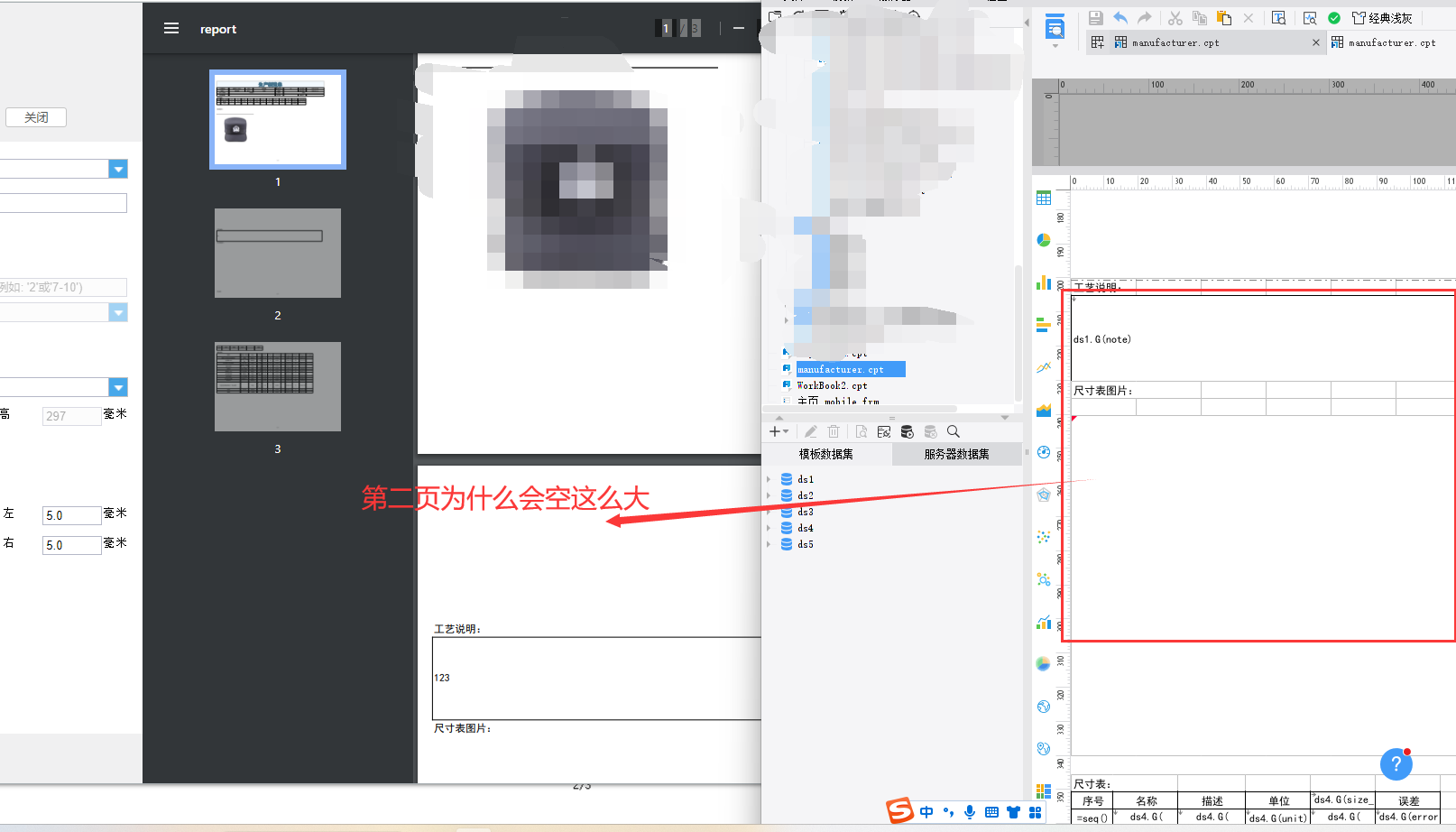This screenshot has width=1456, height=832.
Task: Open the blue help question bubble
Action: pos(1396,765)
